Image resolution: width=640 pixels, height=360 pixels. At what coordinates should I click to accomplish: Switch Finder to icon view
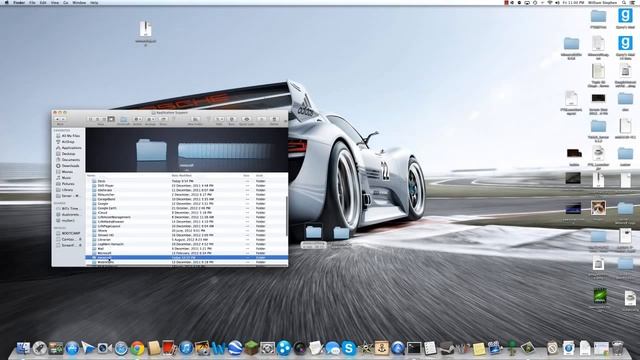(x=91, y=119)
